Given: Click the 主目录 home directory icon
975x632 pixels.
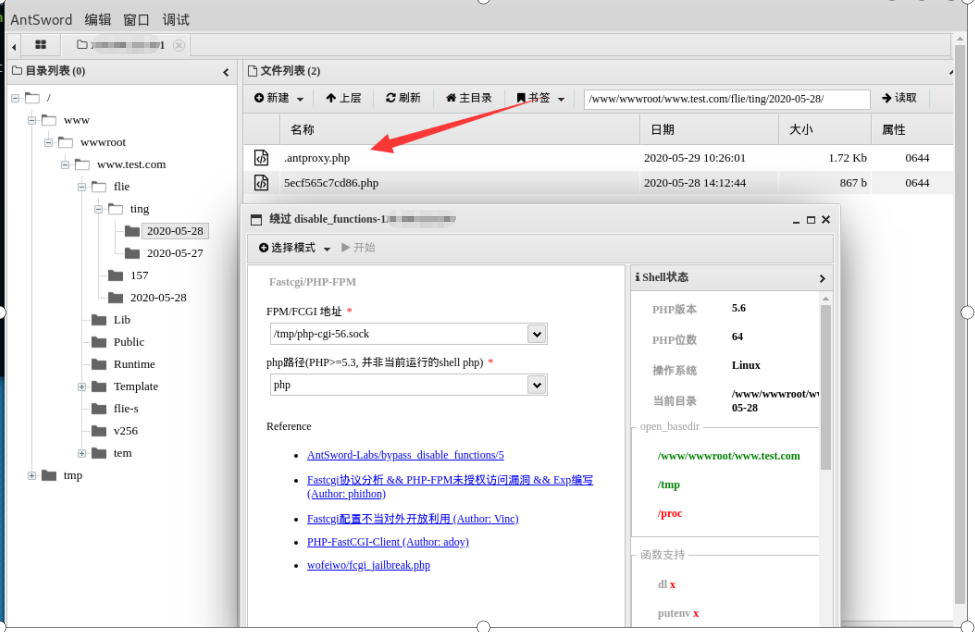Looking at the screenshot, I should [x=450, y=97].
